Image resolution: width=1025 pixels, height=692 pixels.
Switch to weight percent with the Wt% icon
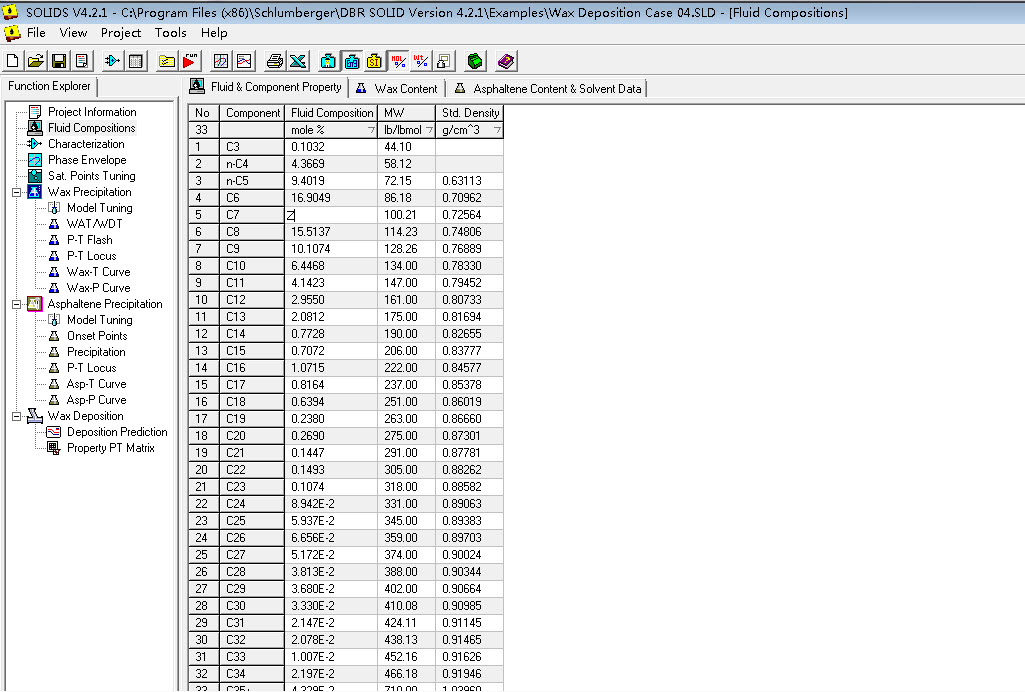point(421,61)
